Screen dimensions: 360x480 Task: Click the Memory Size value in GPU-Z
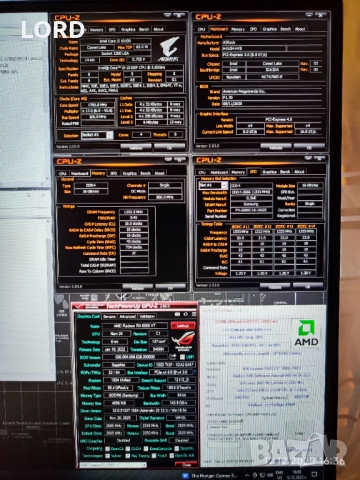pyautogui.click(x=118, y=403)
